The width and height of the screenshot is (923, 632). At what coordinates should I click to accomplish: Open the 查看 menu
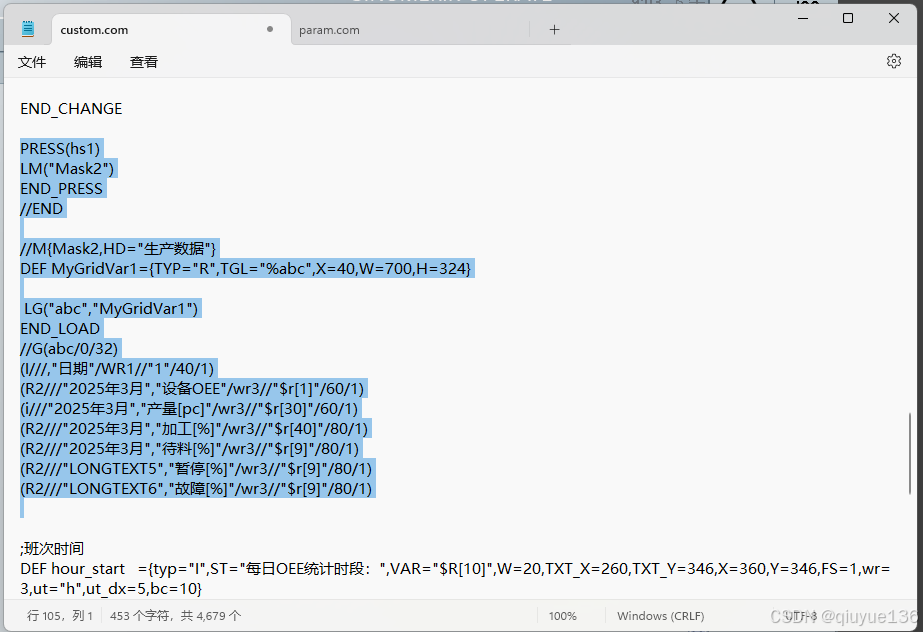(144, 62)
